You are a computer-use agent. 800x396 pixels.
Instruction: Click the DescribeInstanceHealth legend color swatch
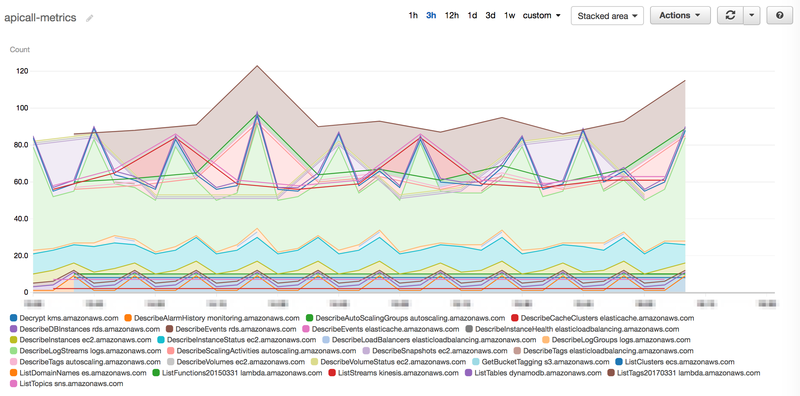point(469,329)
